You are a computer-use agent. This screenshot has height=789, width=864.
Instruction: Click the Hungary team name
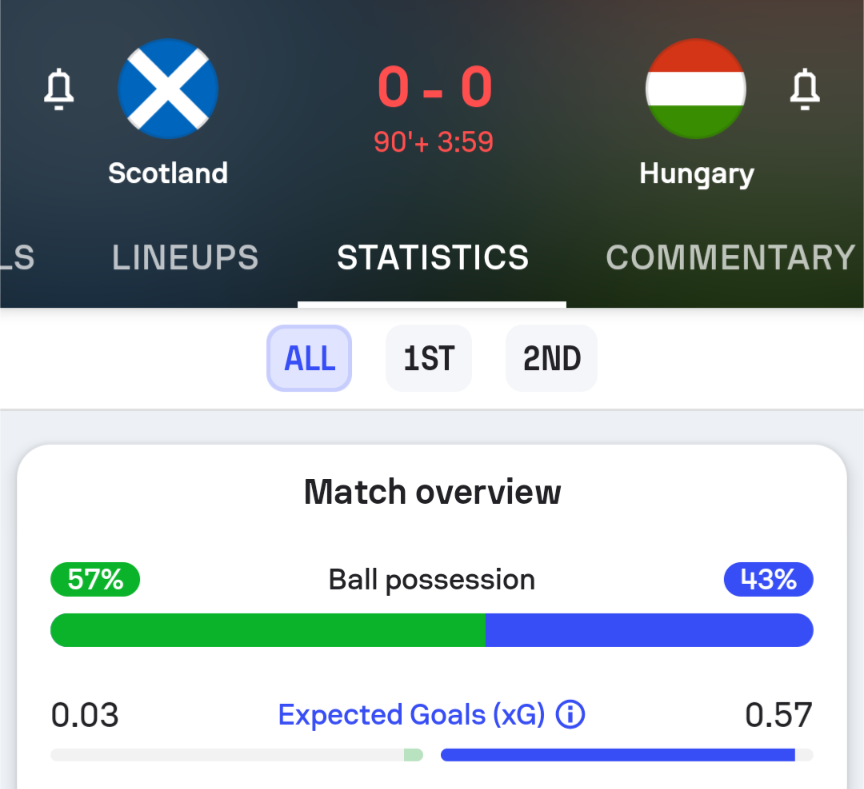click(696, 174)
